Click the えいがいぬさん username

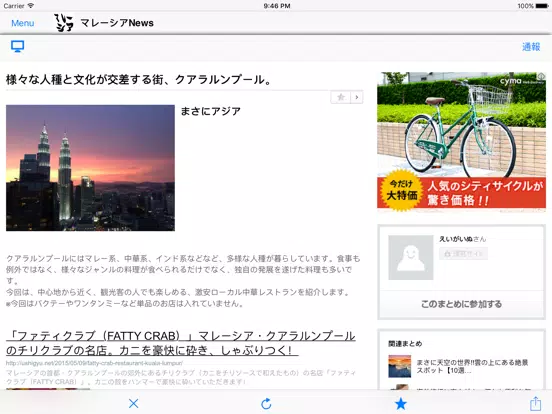click(x=462, y=239)
